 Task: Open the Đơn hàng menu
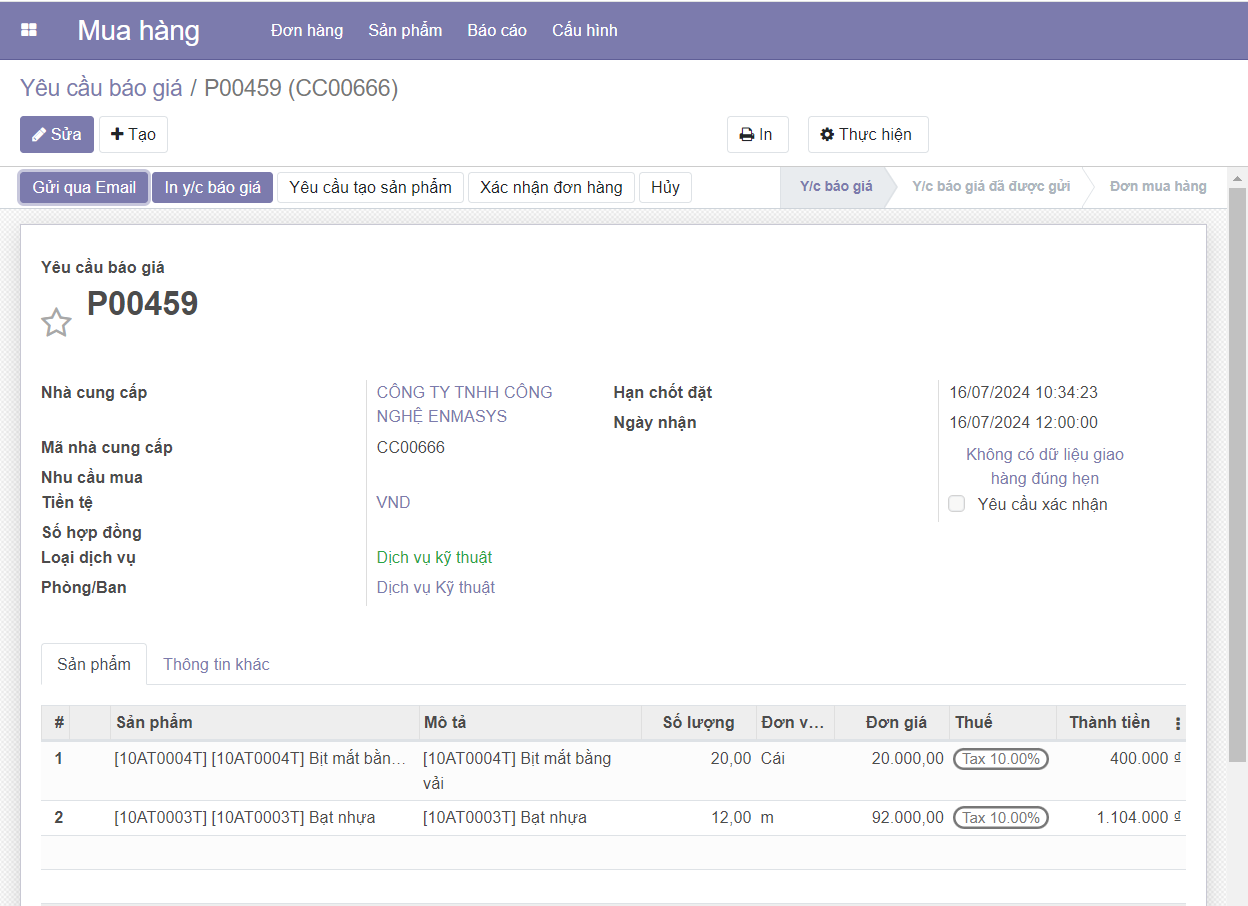[x=306, y=30]
